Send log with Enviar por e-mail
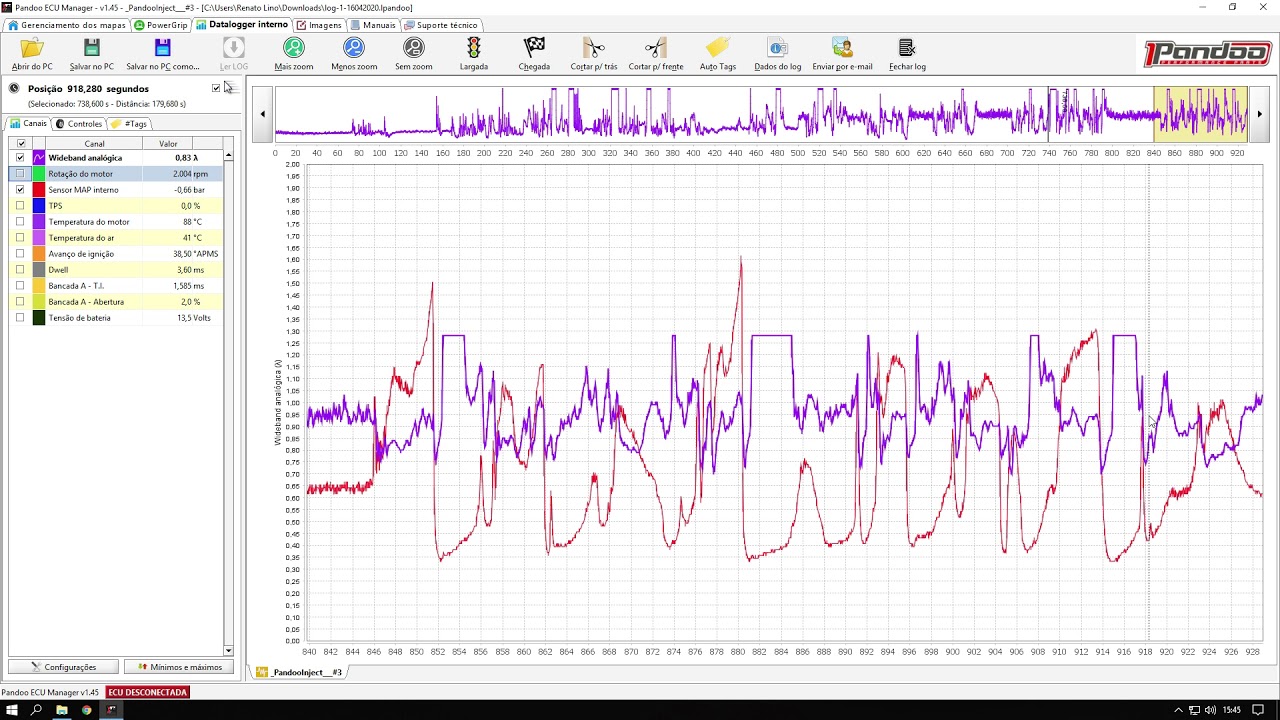Viewport: 1280px width, 720px height. (x=842, y=54)
